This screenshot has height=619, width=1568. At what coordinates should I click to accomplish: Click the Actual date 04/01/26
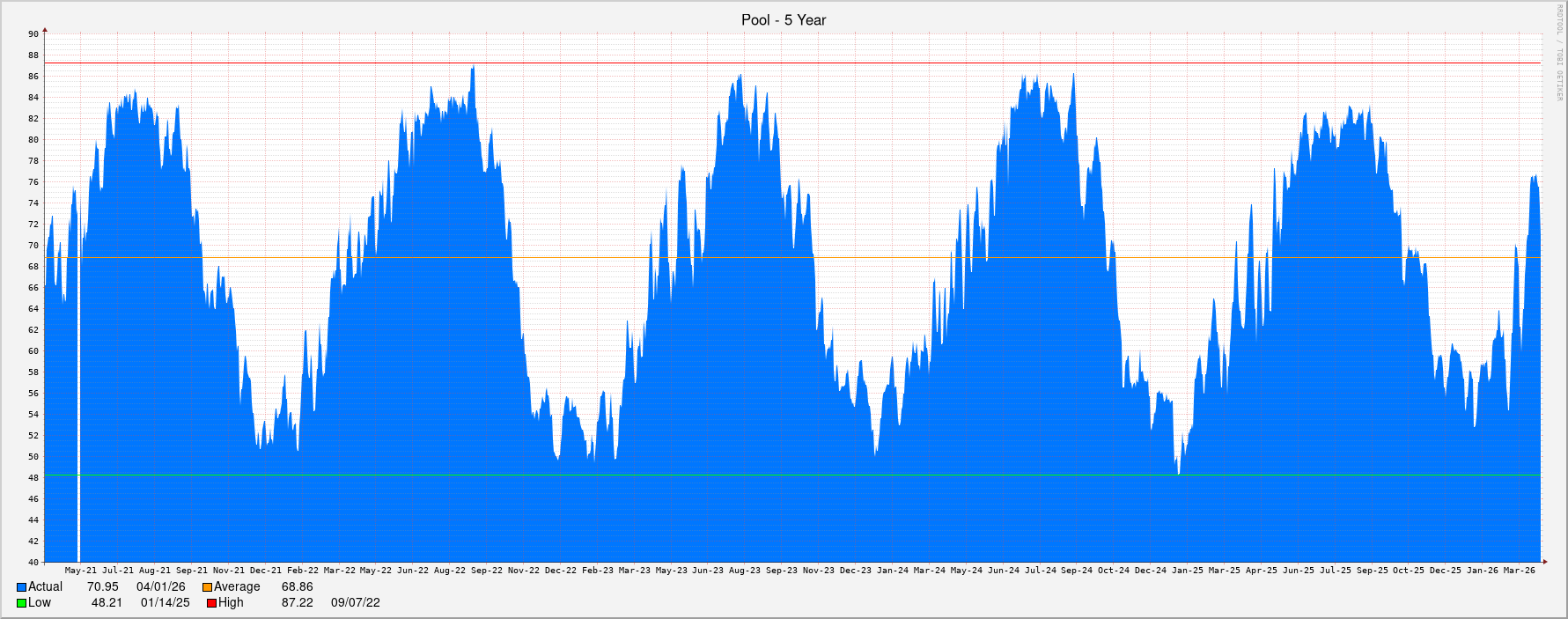point(160,587)
